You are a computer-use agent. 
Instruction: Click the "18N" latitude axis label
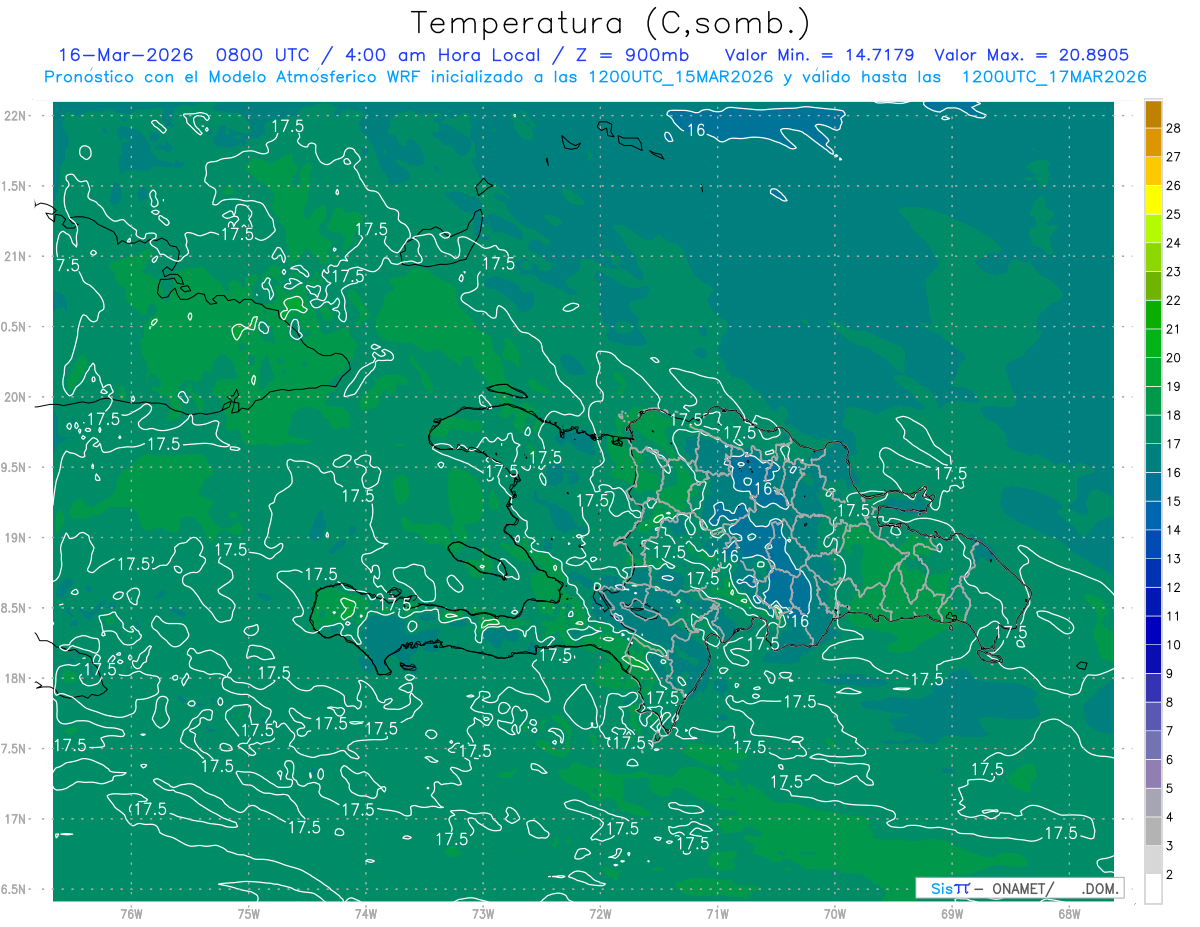pos(14,678)
